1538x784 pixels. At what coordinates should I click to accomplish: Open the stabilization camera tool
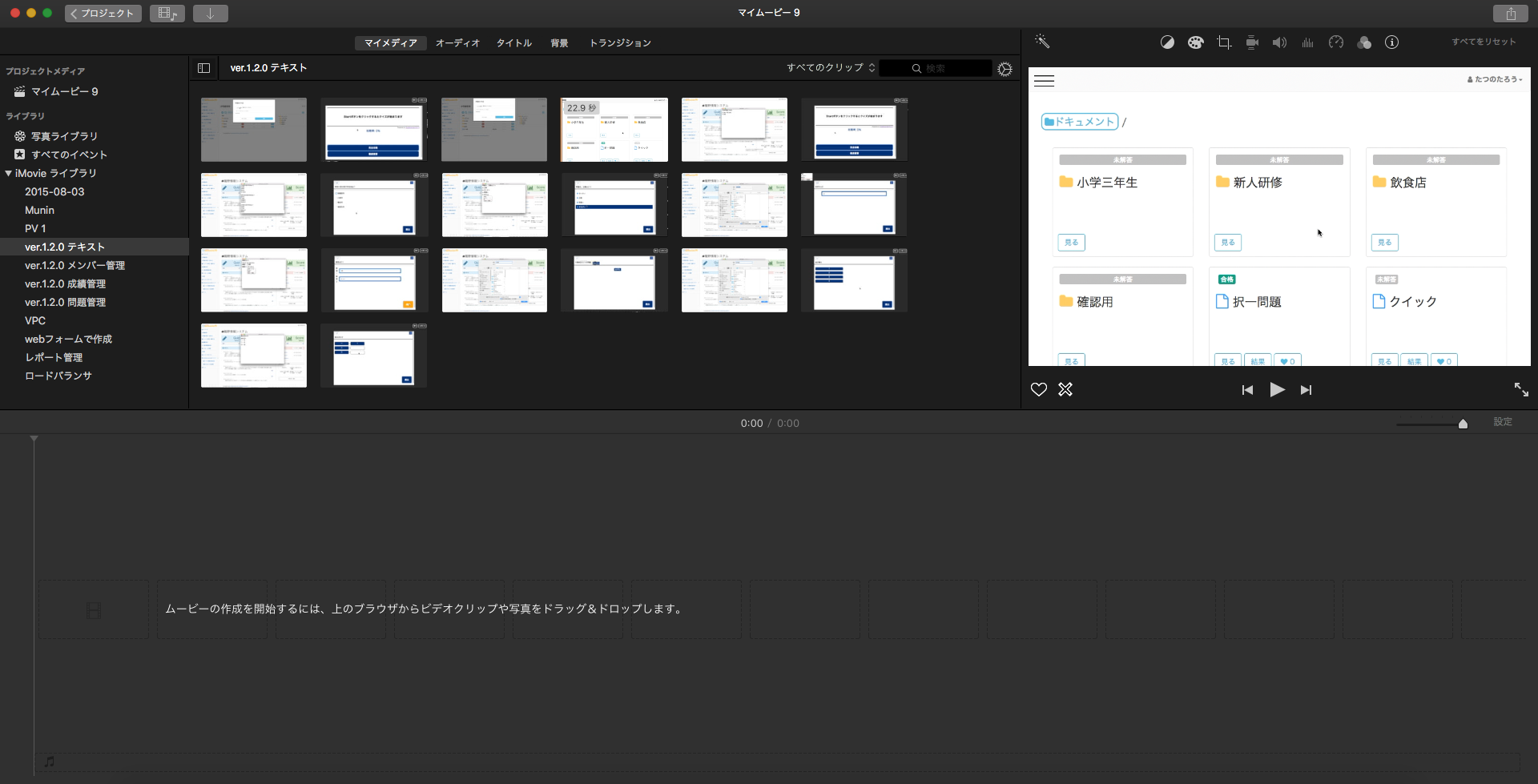click(x=1252, y=42)
